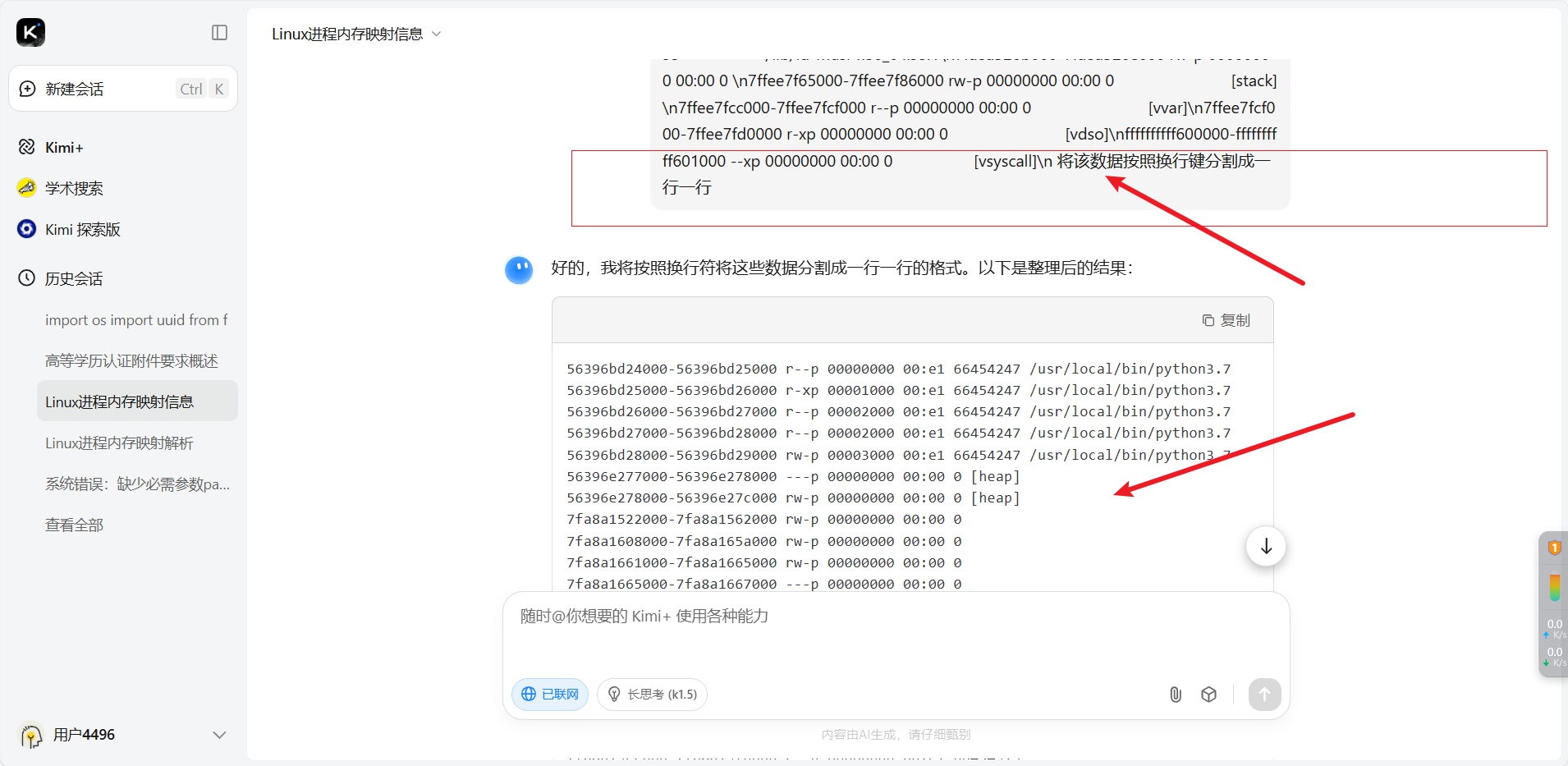Select the 学术搜索 sidebar icon

(25, 187)
